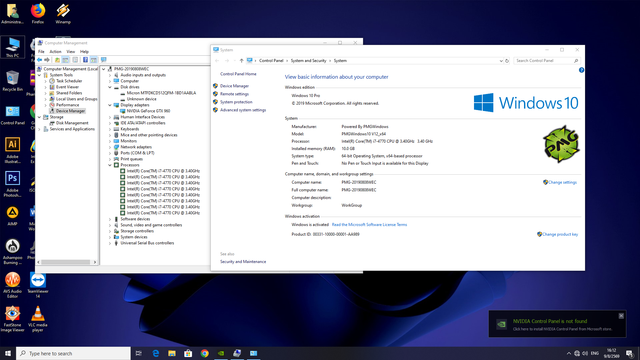640x360 pixels.
Task: Open Control Panel desktop shortcut
Action: tap(12, 114)
